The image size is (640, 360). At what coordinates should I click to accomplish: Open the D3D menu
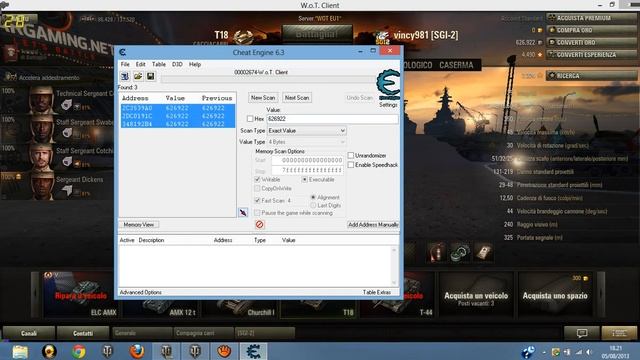coord(177,64)
